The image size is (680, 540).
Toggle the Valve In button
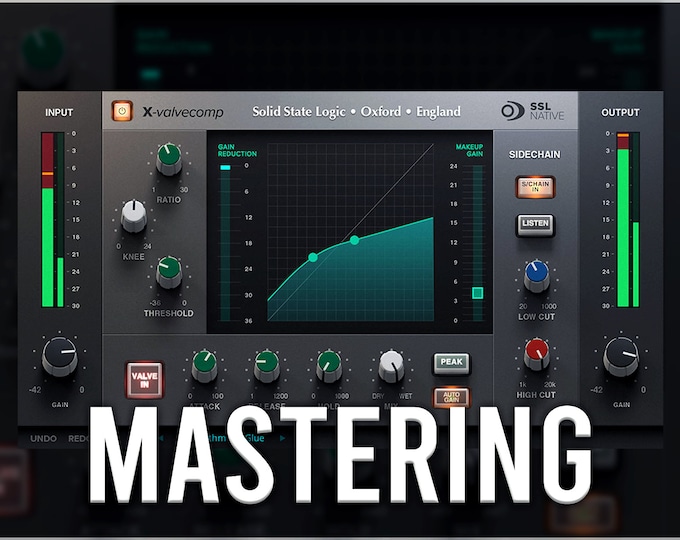[x=144, y=380]
